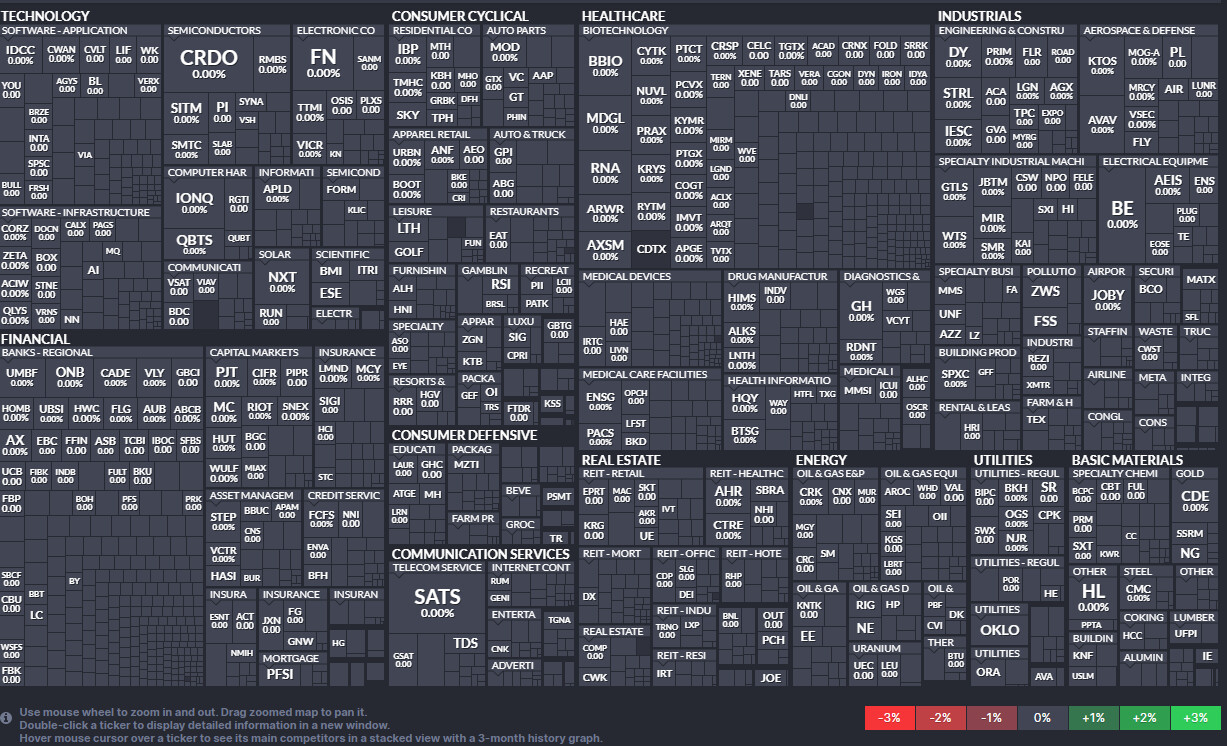Select the BBIO biotechnology tile
Screen dimensions: 1227x746
[x=605, y=67]
